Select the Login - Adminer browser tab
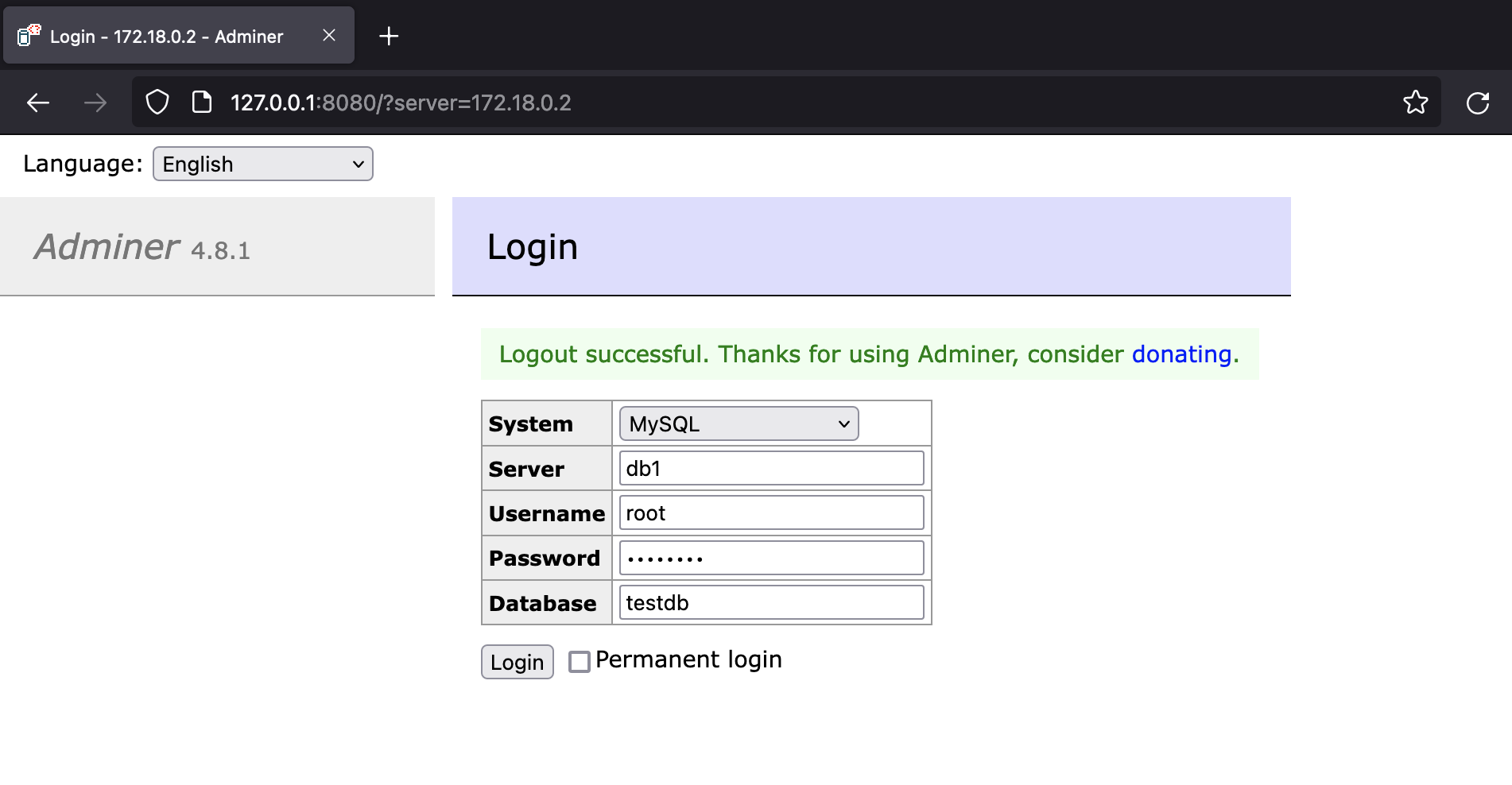 click(159, 36)
